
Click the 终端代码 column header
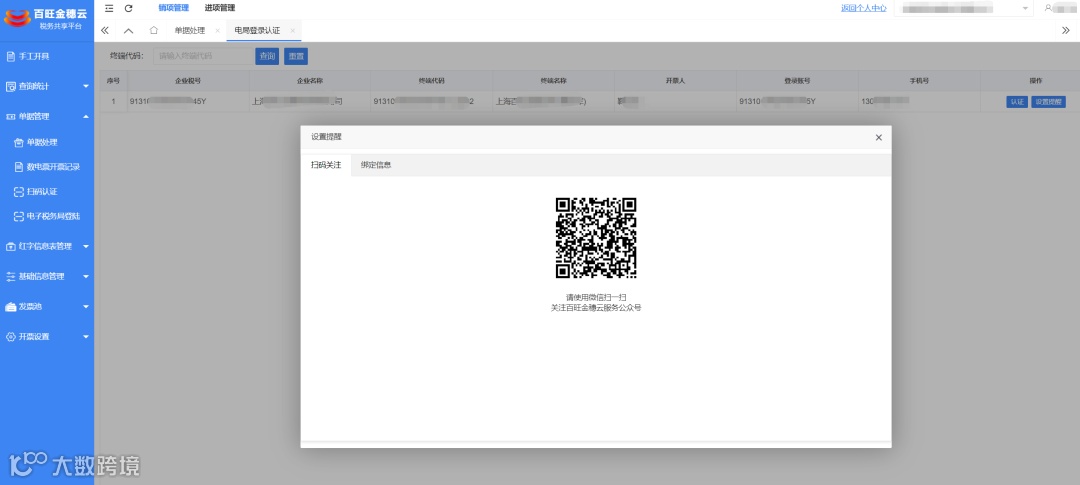pos(432,81)
